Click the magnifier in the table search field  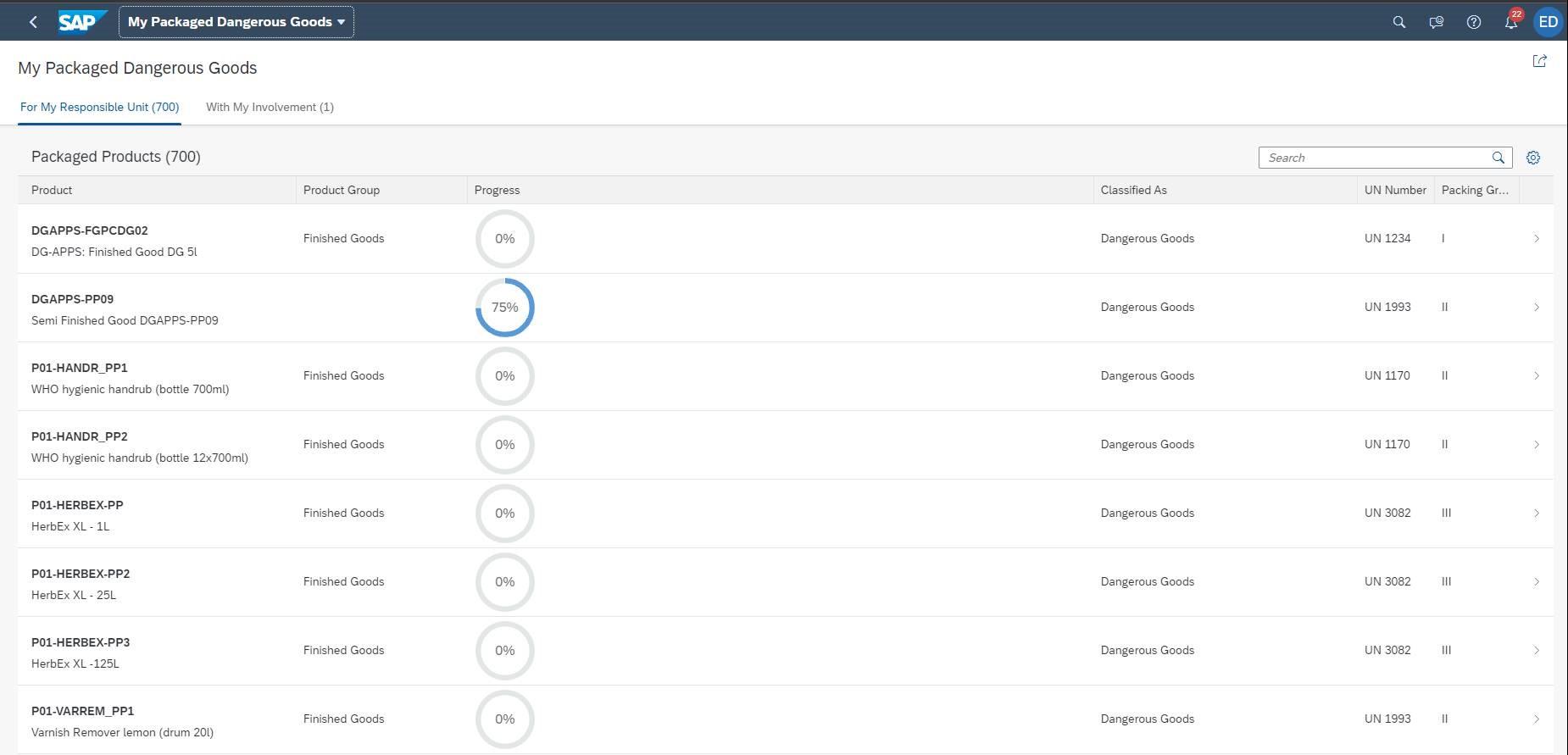pos(1498,158)
